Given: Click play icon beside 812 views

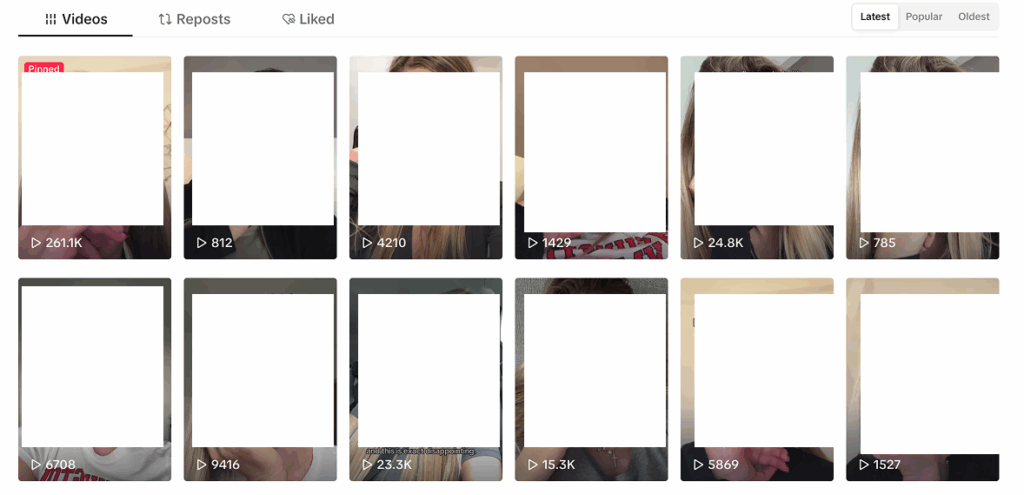Looking at the screenshot, I should [202, 243].
